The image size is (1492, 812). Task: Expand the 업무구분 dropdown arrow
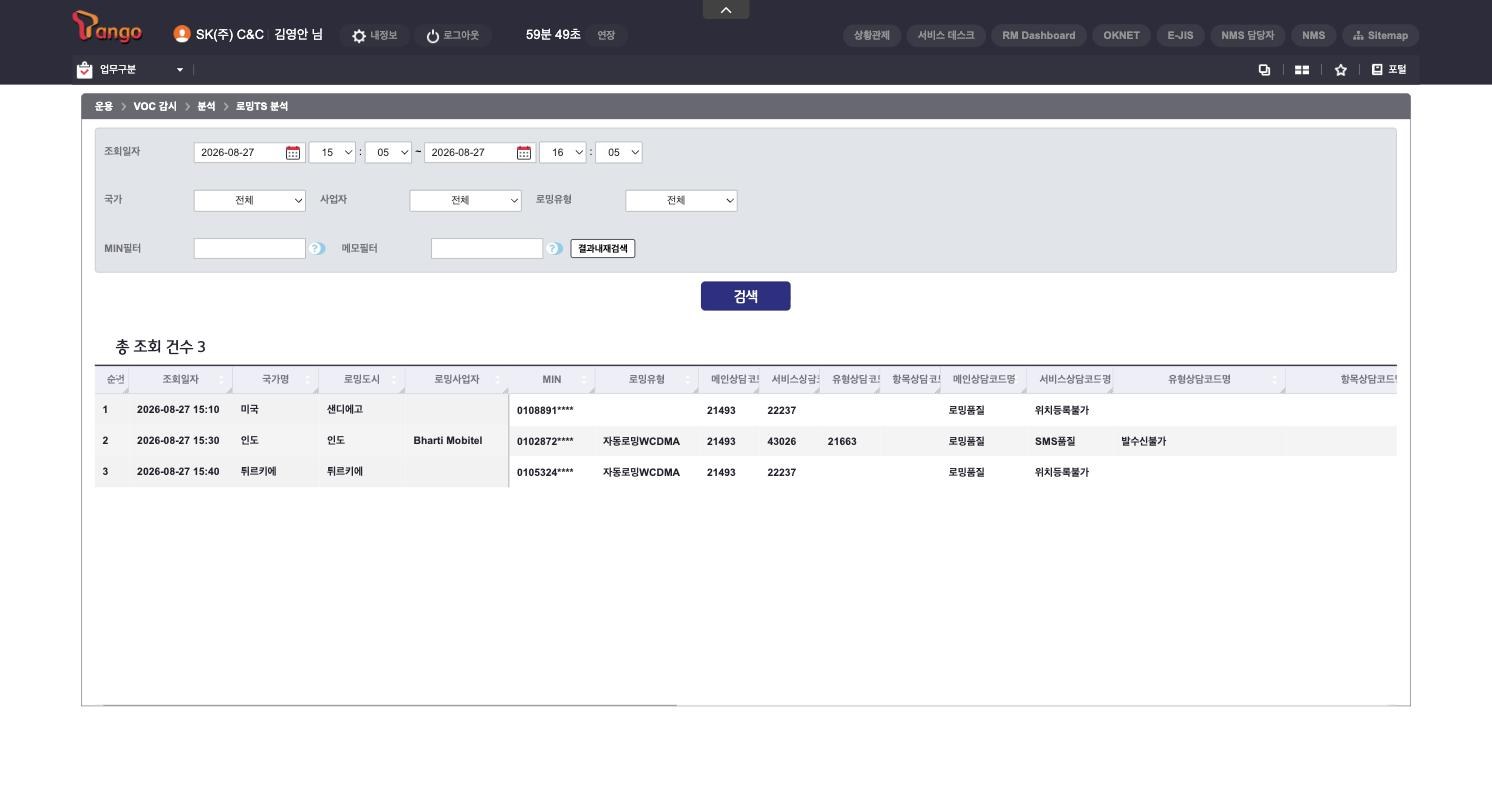click(180, 70)
